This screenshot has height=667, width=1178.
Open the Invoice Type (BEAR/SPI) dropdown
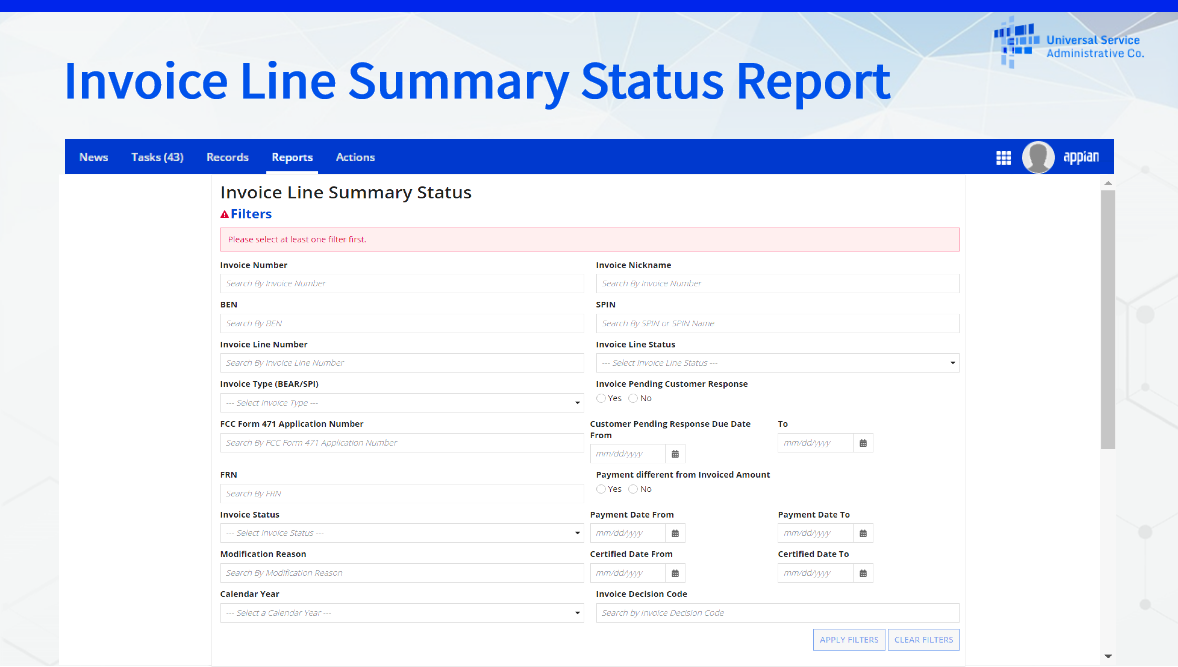[x=401, y=403]
